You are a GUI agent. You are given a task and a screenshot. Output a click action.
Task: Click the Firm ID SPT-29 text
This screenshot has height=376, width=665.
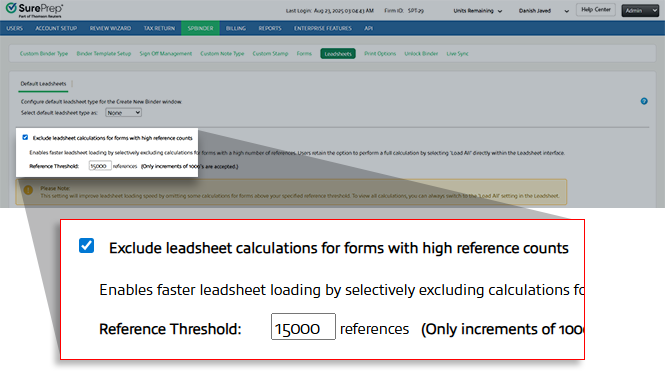pos(404,11)
